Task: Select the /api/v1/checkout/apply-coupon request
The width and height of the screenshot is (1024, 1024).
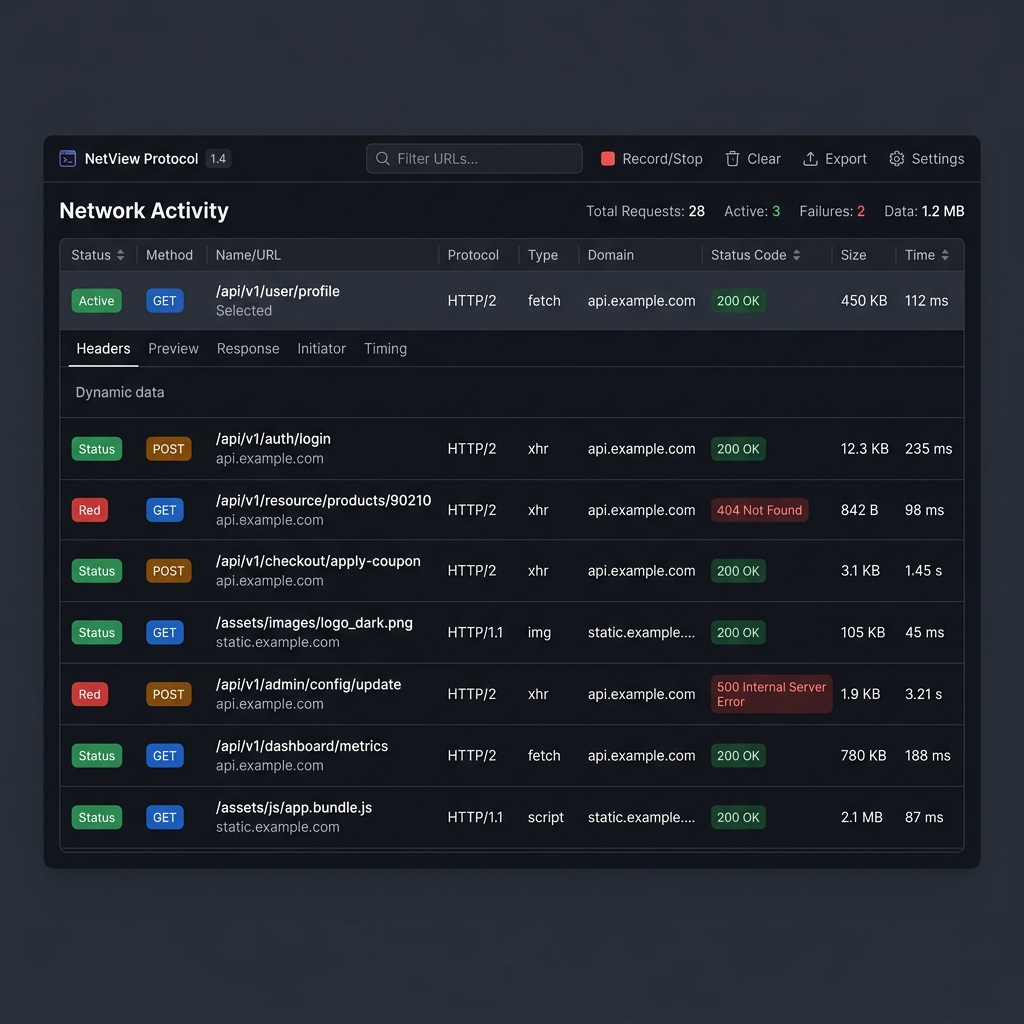Action: [512, 571]
